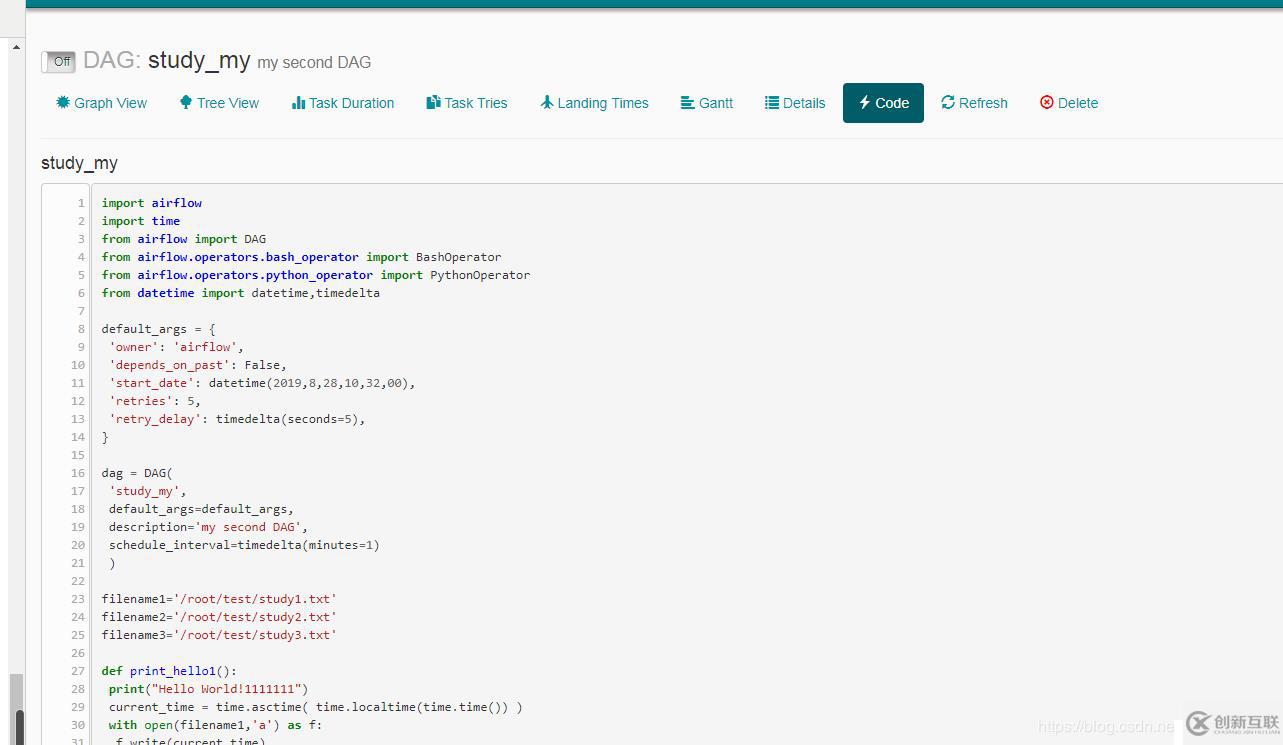Click the watermark logo in bottom-right corner
Viewport: 1283px width, 745px height.
pos(1231,723)
